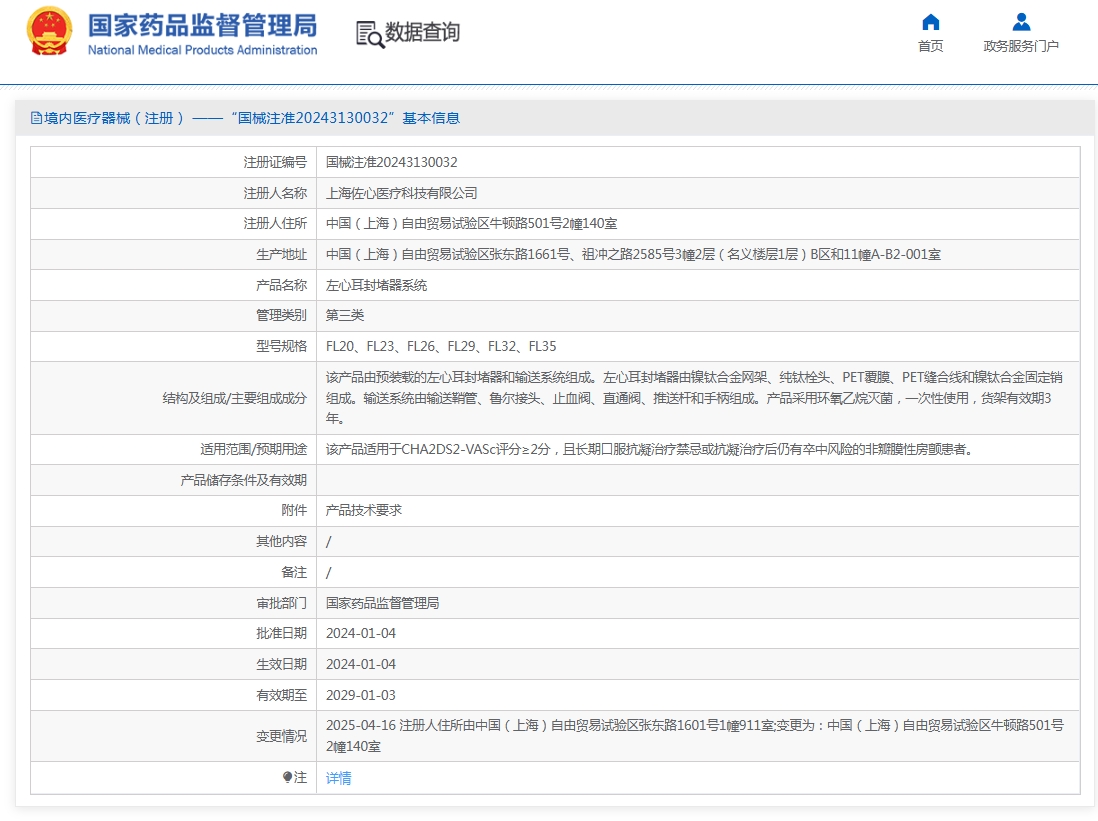Click the user portal person icon
The height and width of the screenshot is (821, 1098).
click(x=1021, y=22)
